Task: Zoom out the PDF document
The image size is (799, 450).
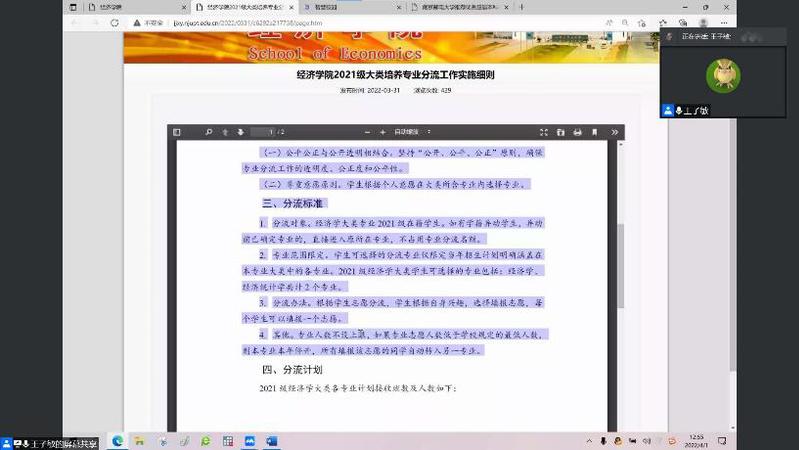Action: coord(369,132)
